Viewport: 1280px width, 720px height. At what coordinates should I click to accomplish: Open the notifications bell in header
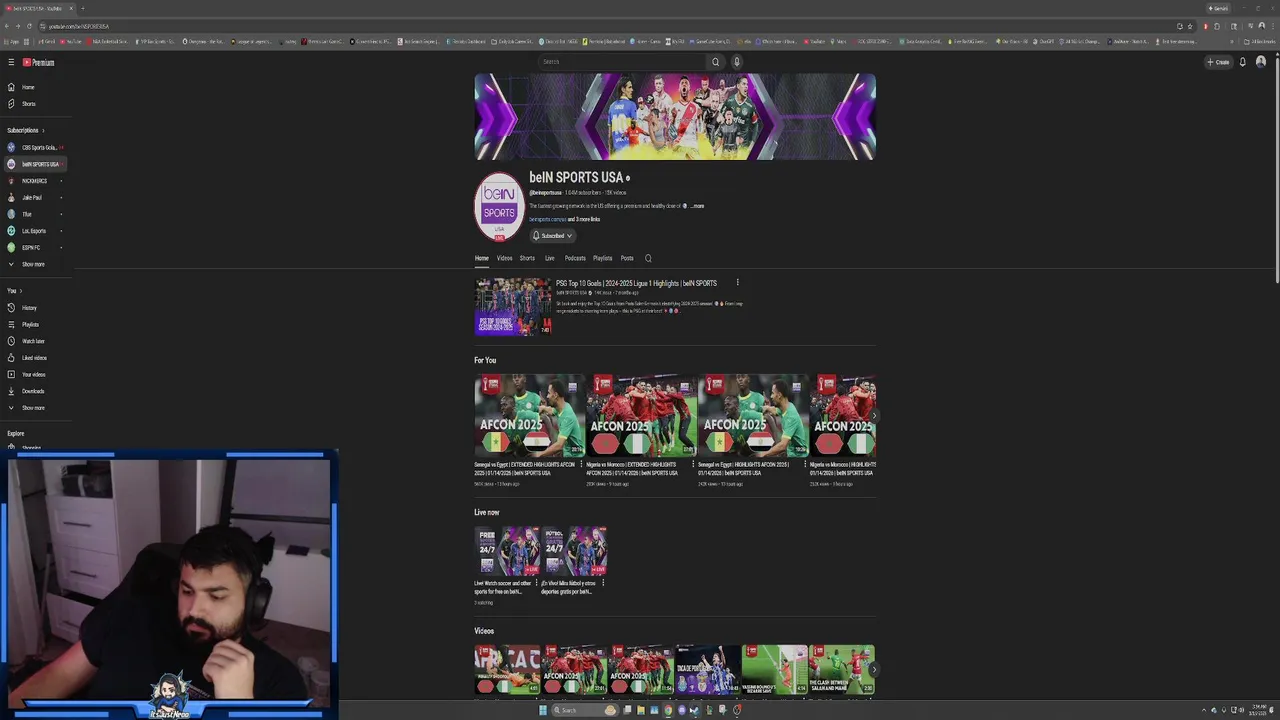pyautogui.click(x=1242, y=62)
